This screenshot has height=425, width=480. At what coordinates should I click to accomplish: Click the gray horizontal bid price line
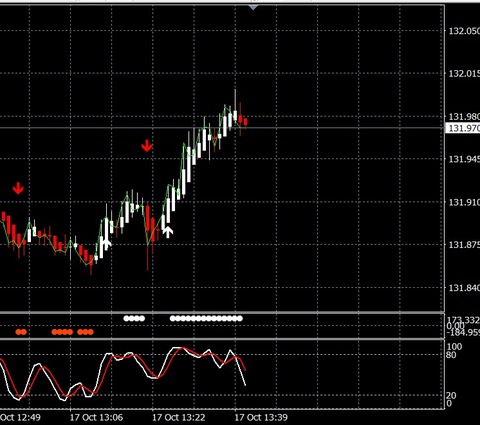222,128
